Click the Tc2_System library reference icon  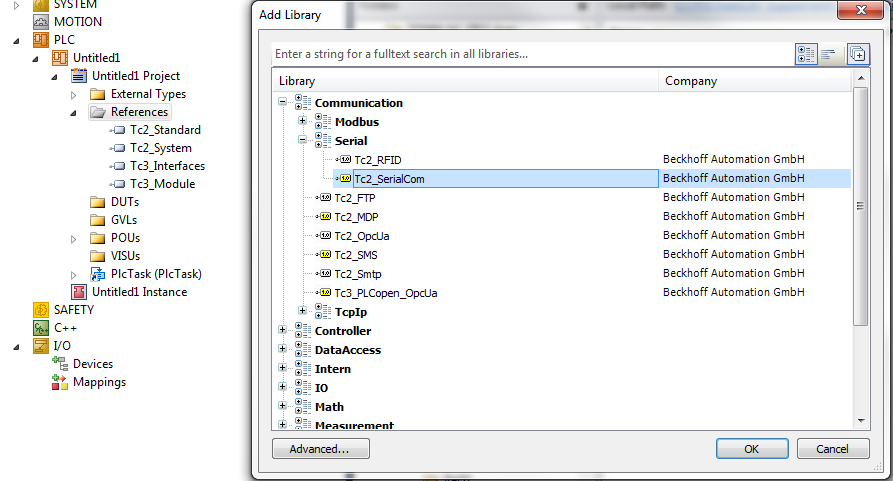point(118,148)
